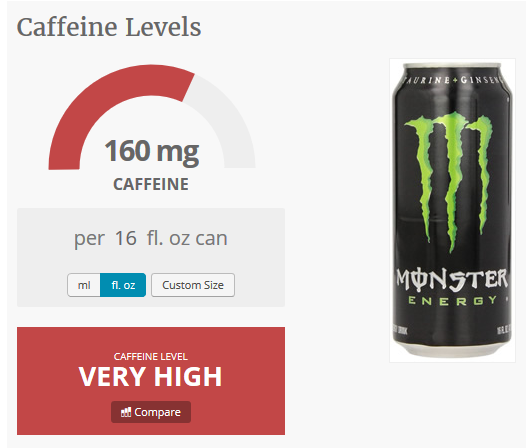This screenshot has height=448, width=526.
Task: Click the 160 mg caffeine value
Action: click(x=152, y=151)
